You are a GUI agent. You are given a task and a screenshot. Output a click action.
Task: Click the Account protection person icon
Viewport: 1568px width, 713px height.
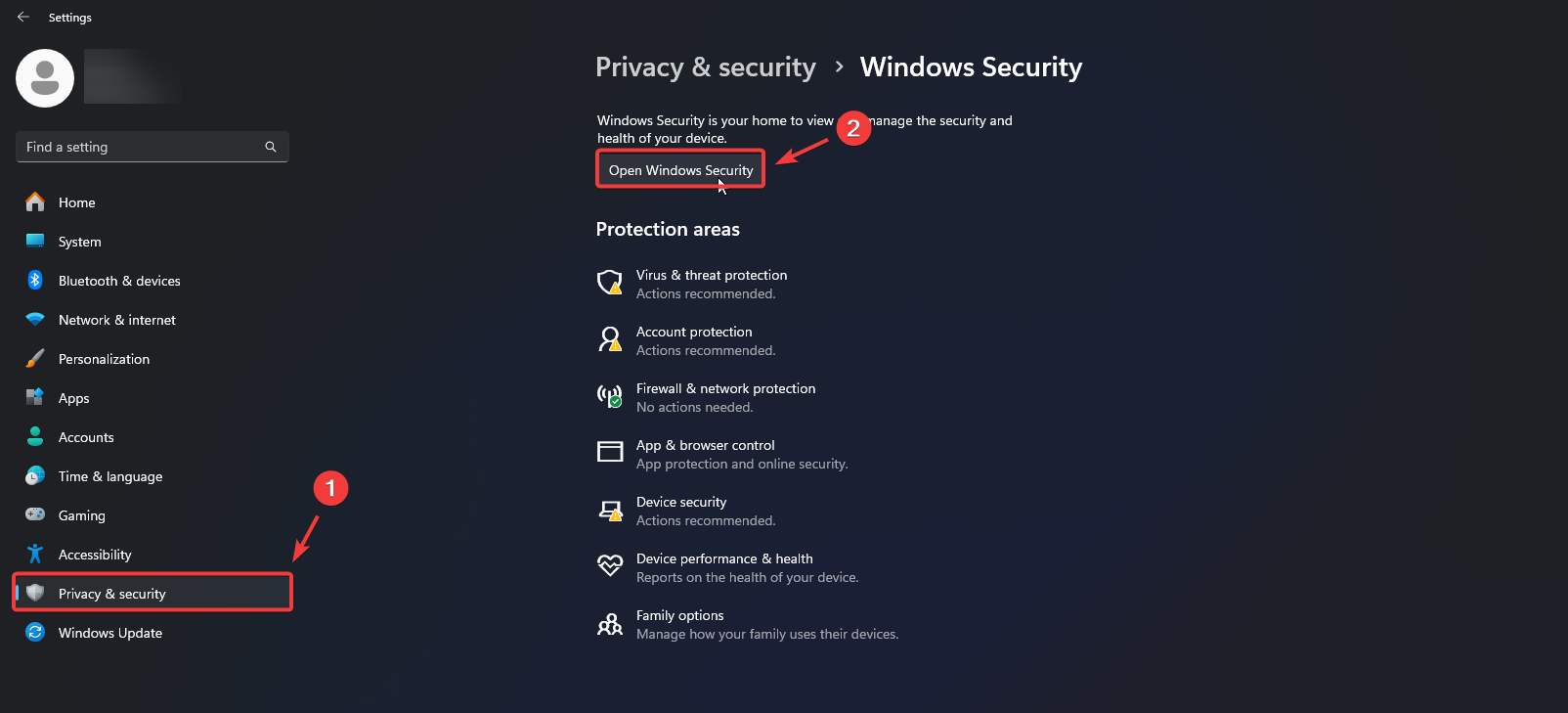coord(610,339)
